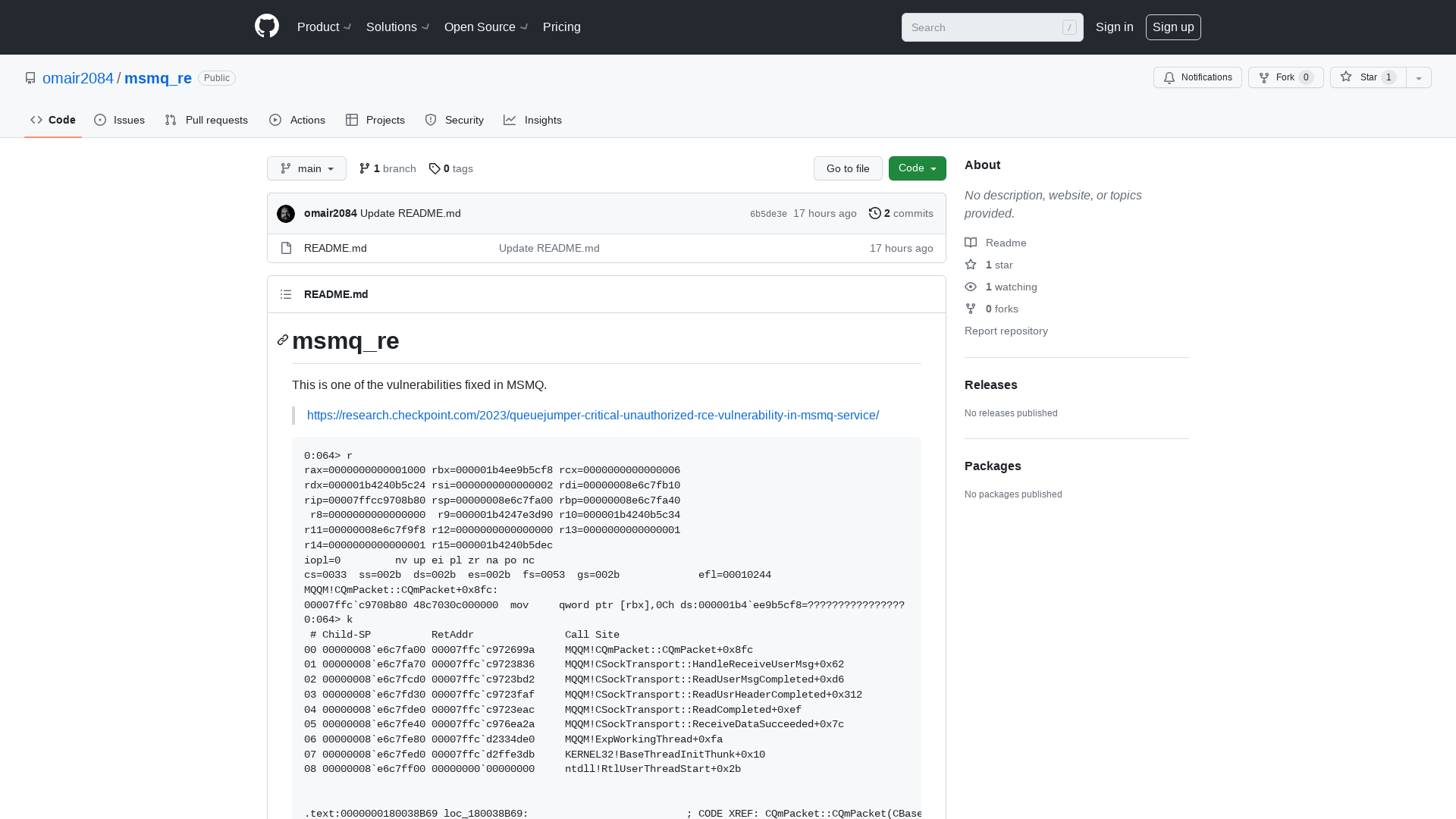The width and height of the screenshot is (1456, 819).
Task: Switch to the Pull requests tab
Action: pos(206,120)
